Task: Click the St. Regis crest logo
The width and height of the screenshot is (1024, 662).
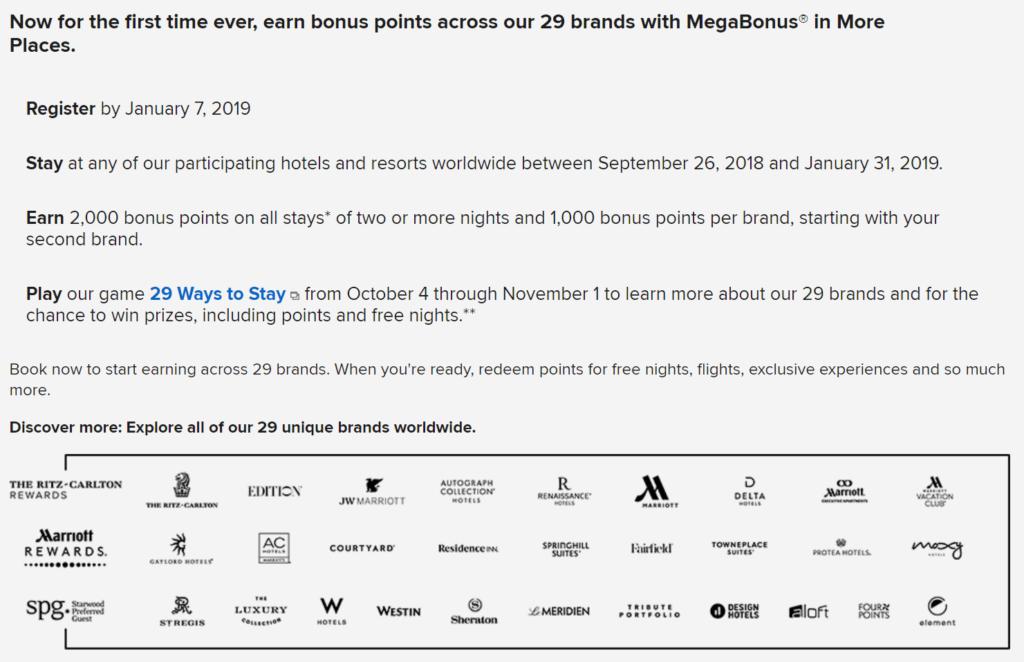Action: [x=182, y=611]
